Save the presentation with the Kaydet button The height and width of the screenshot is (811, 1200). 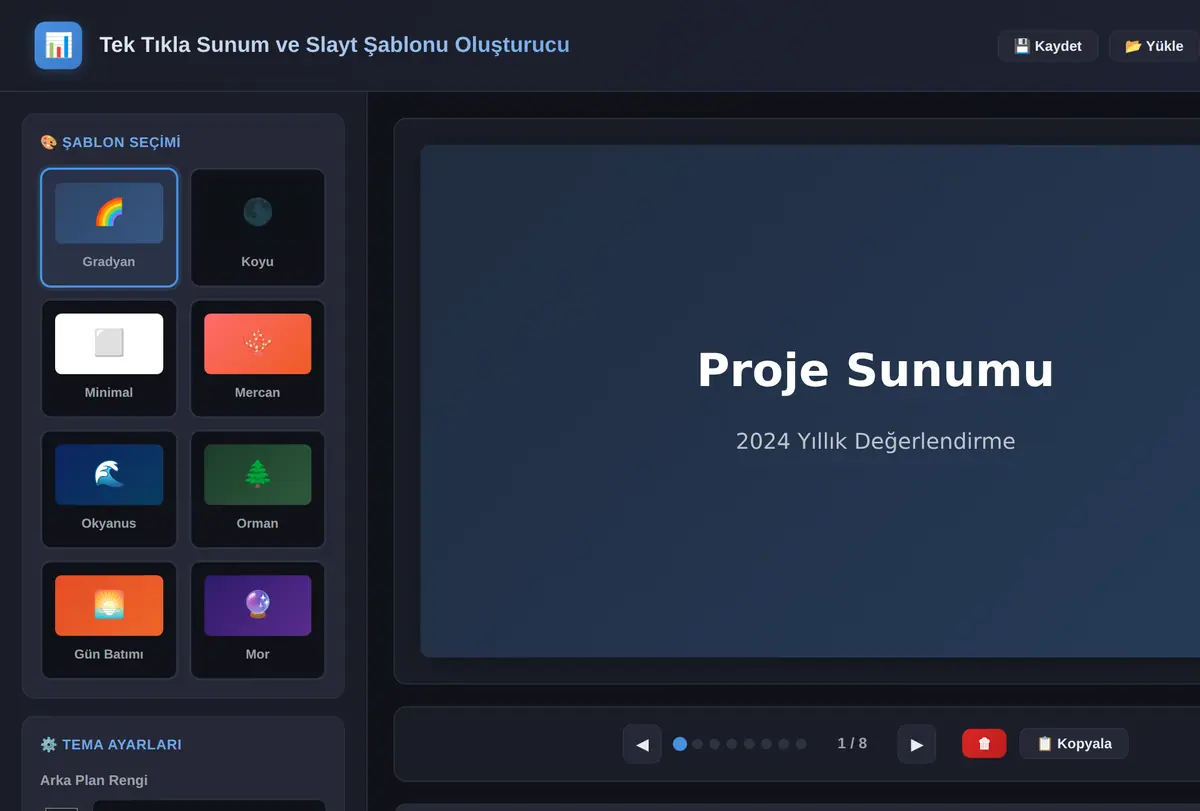[1048, 46]
